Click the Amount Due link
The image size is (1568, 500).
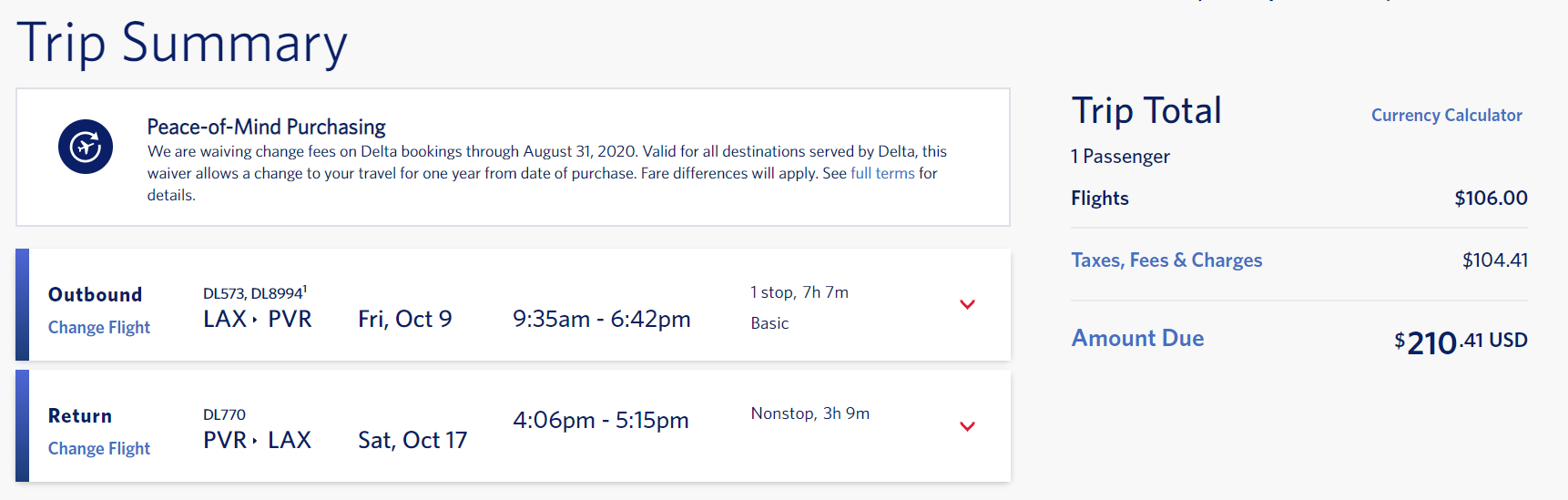pos(1137,338)
